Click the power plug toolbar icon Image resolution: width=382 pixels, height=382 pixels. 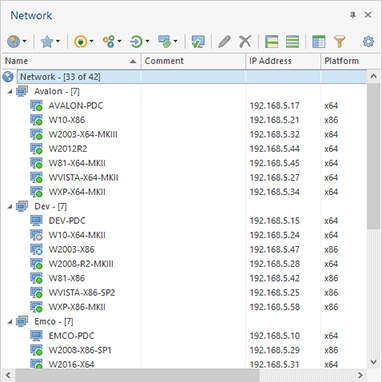pos(80,42)
